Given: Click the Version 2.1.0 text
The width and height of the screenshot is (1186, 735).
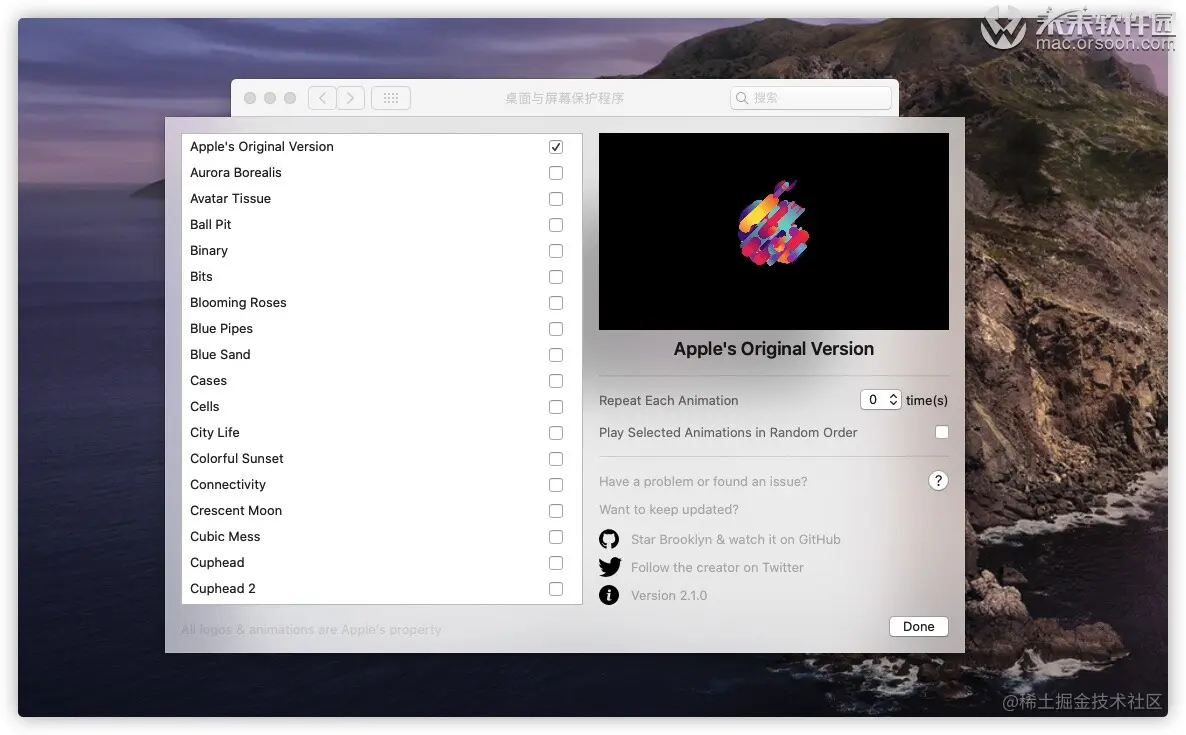Looking at the screenshot, I should tap(669, 595).
